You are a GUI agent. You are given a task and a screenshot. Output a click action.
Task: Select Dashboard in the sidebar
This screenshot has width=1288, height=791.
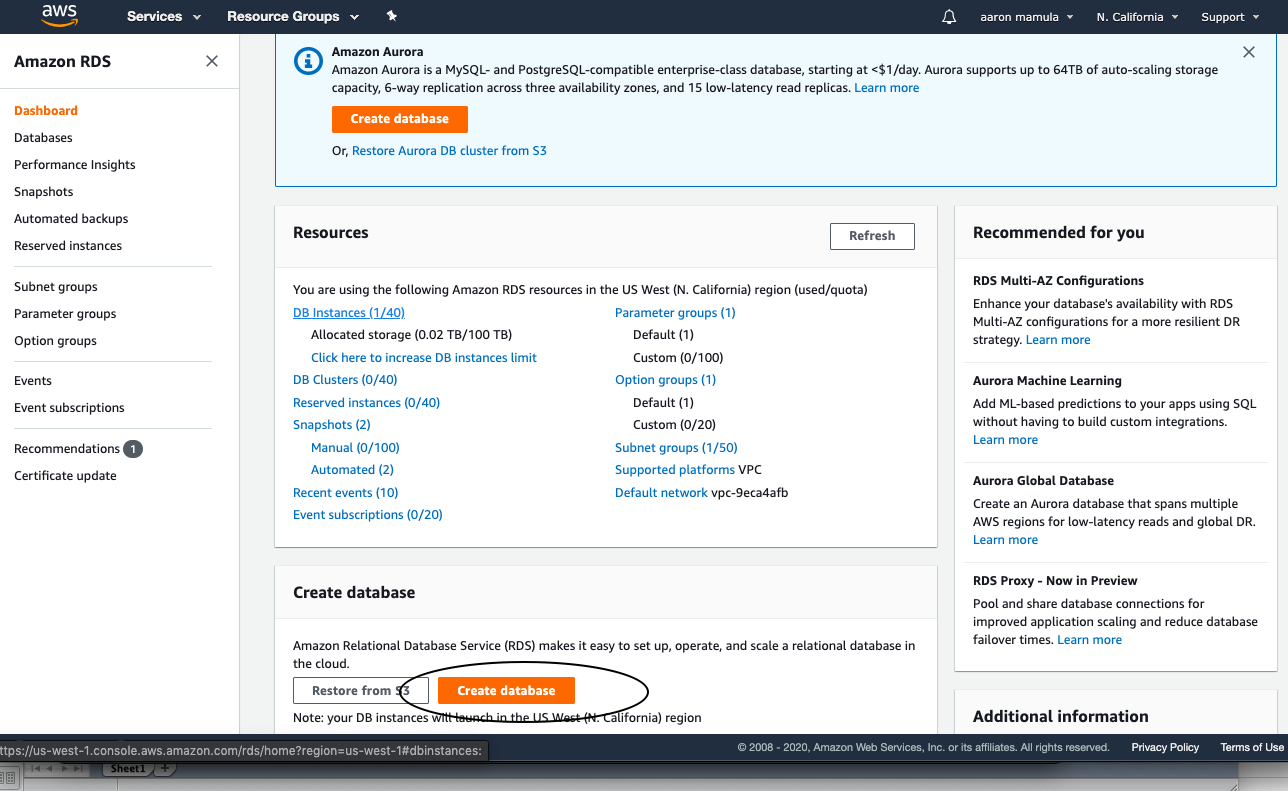46,111
